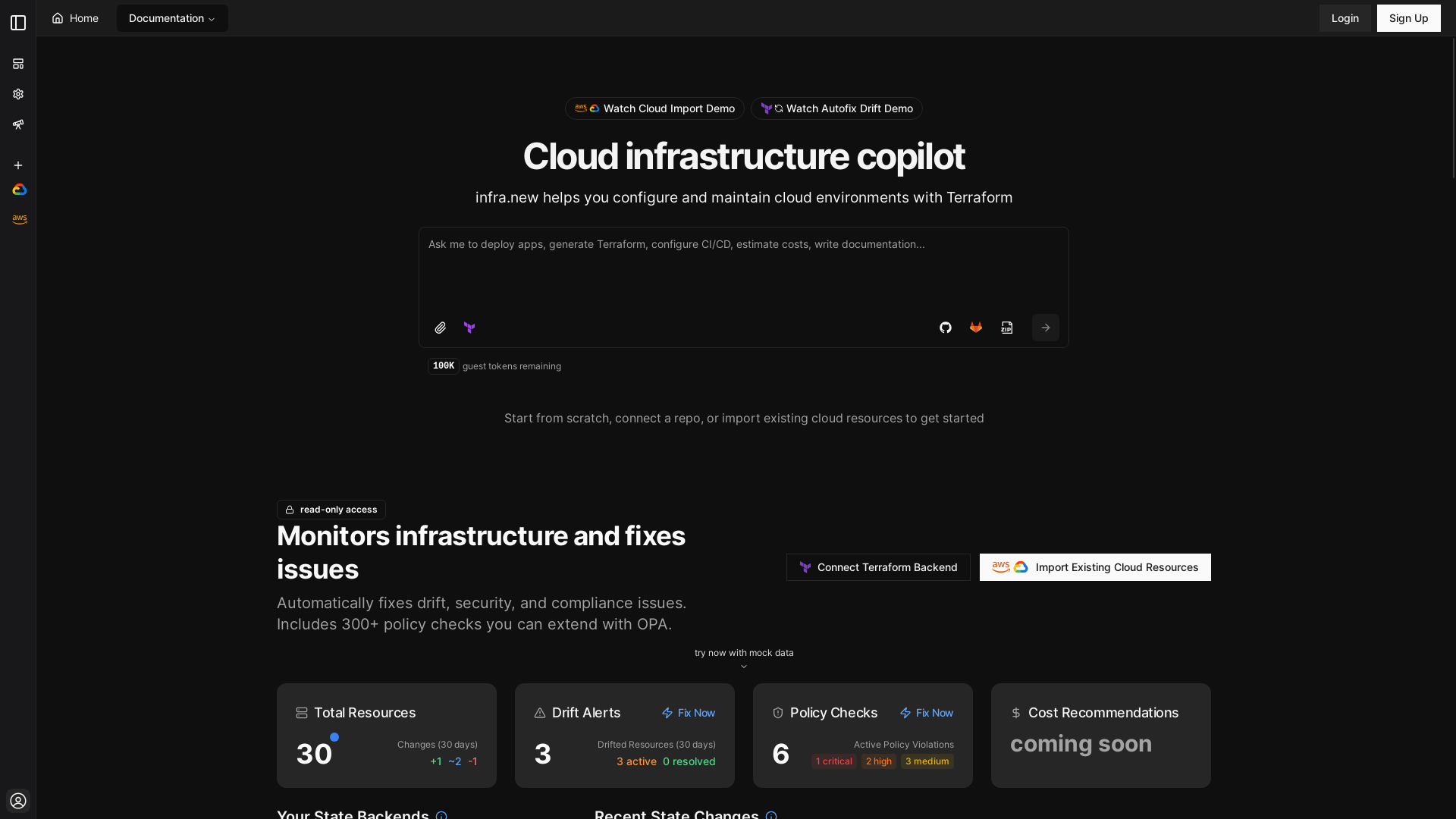Connect GitHub repo via GitHub icon
Image resolution: width=1456 pixels, height=819 pixels.
(x=946, y=328)
